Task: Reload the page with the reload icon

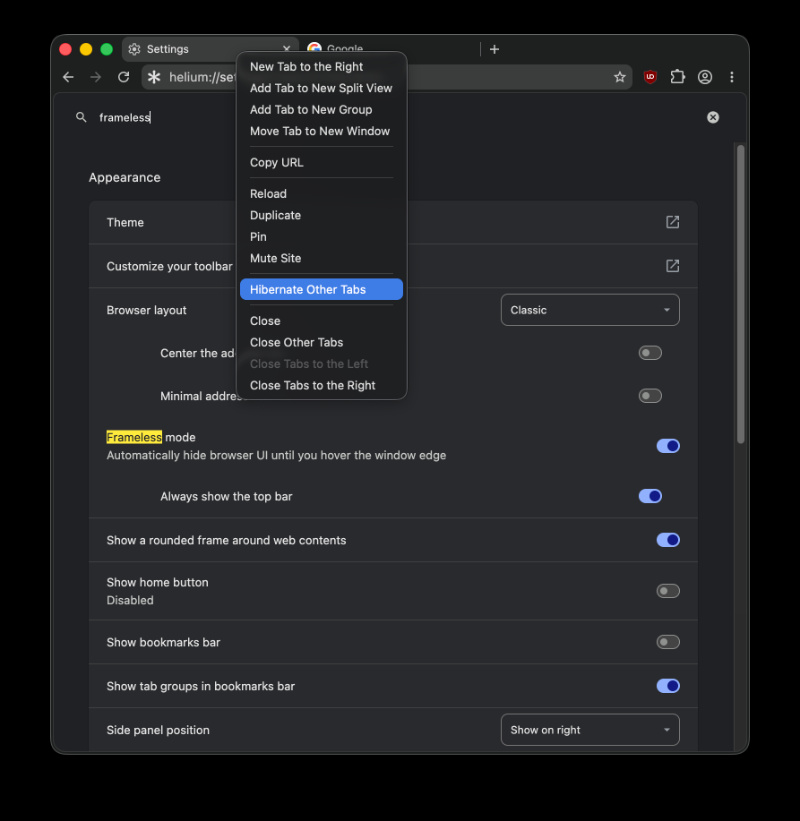Action: coord(124,77)
